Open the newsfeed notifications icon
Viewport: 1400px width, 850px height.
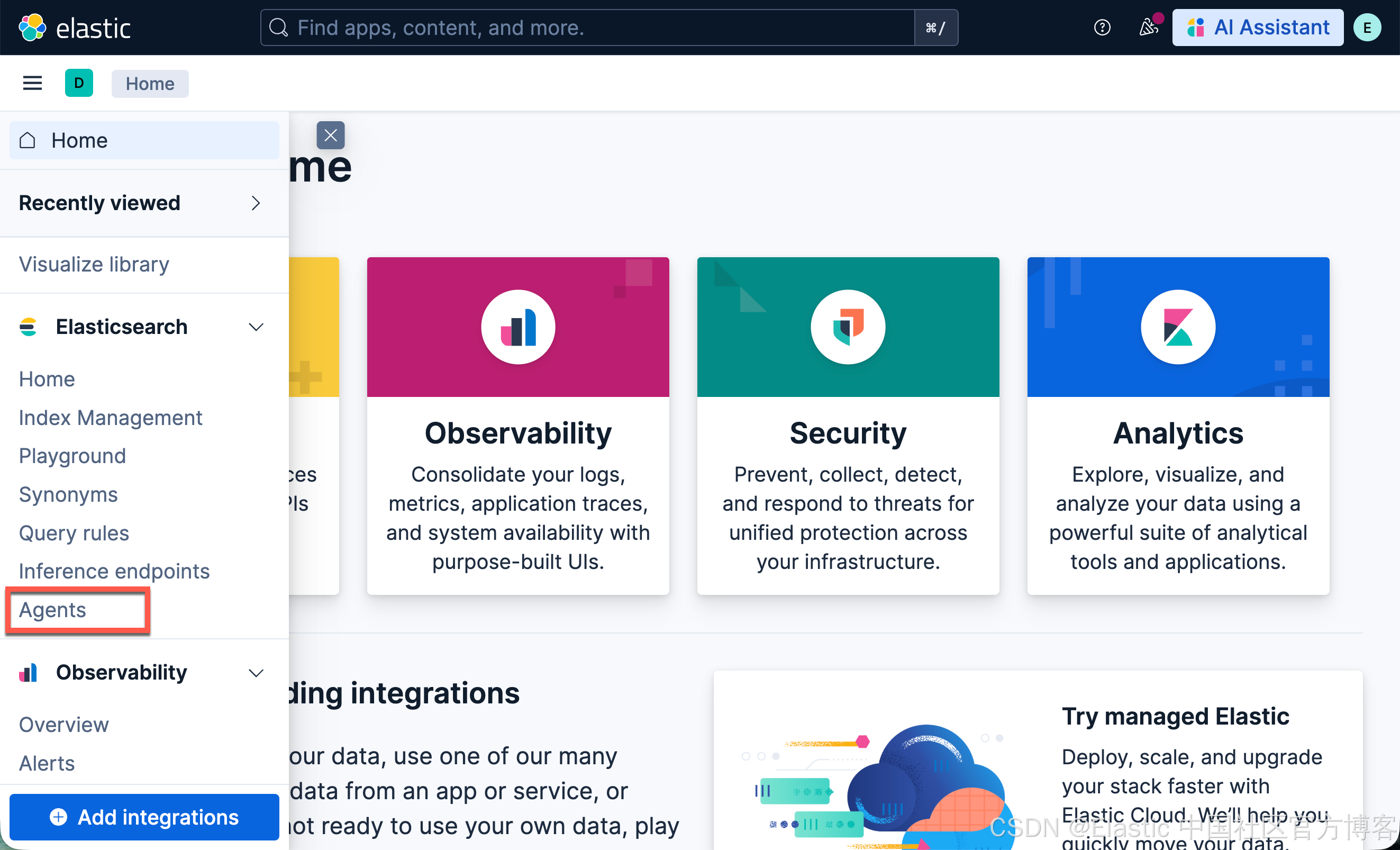[1148, 28]
